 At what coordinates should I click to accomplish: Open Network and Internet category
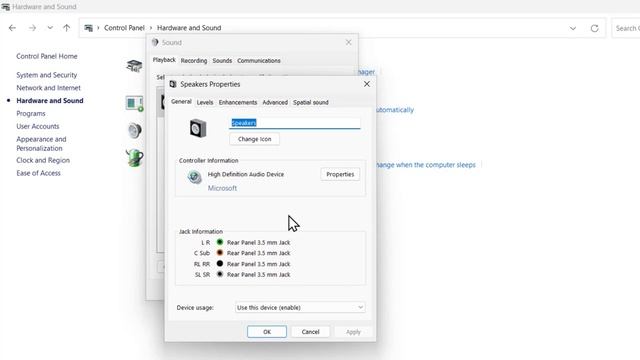click(48, 88)
